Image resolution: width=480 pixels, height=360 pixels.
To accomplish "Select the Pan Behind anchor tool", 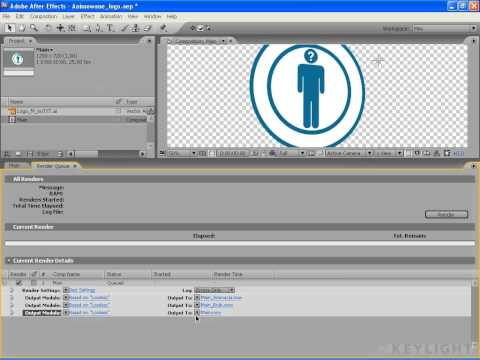I will click(60, 28).
